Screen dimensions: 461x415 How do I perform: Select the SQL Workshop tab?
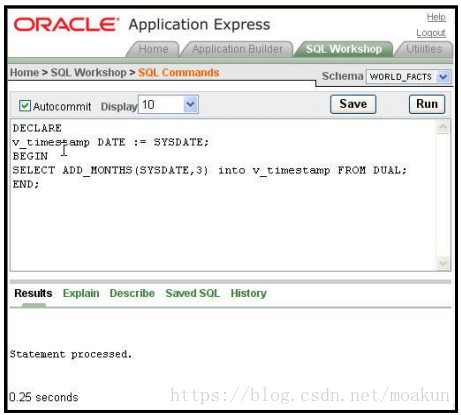pos(344,49)
